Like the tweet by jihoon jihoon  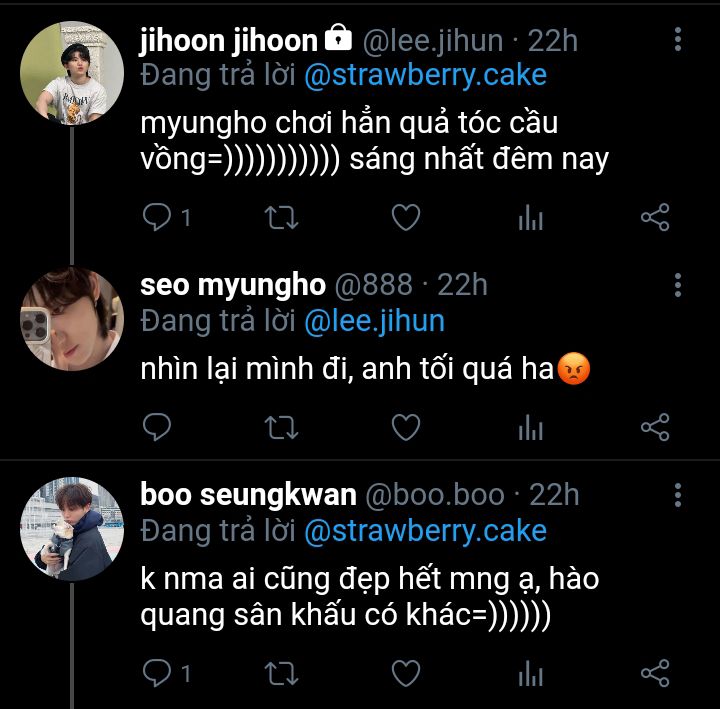coord(405,217)
